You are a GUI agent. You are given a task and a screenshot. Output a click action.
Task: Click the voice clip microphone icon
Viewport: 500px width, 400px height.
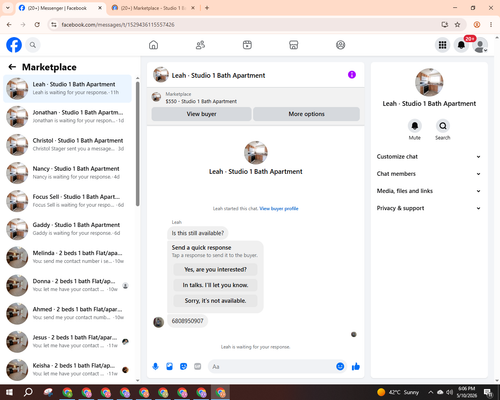point(155,367)
